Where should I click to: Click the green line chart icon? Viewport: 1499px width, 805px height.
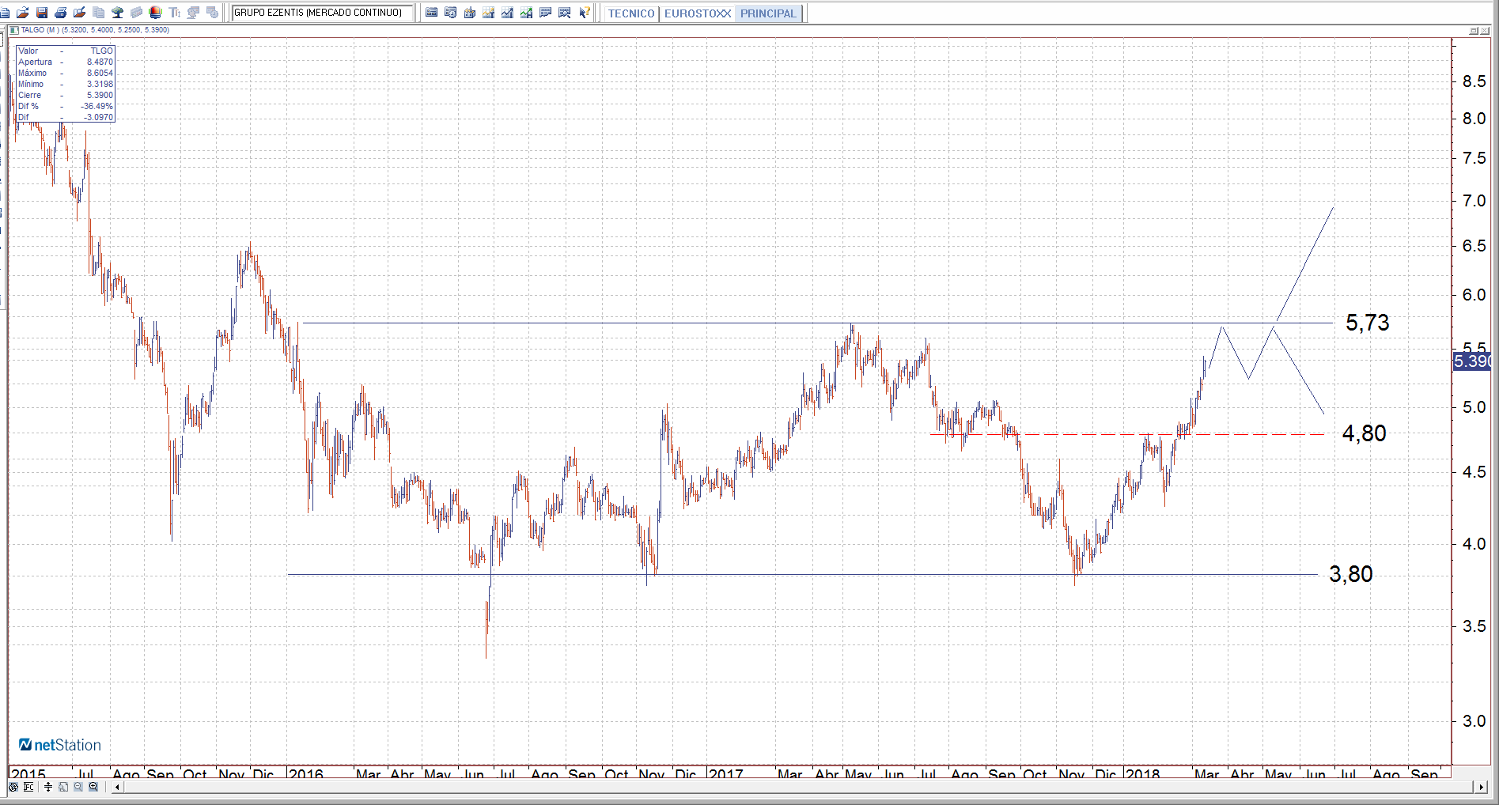526,13
